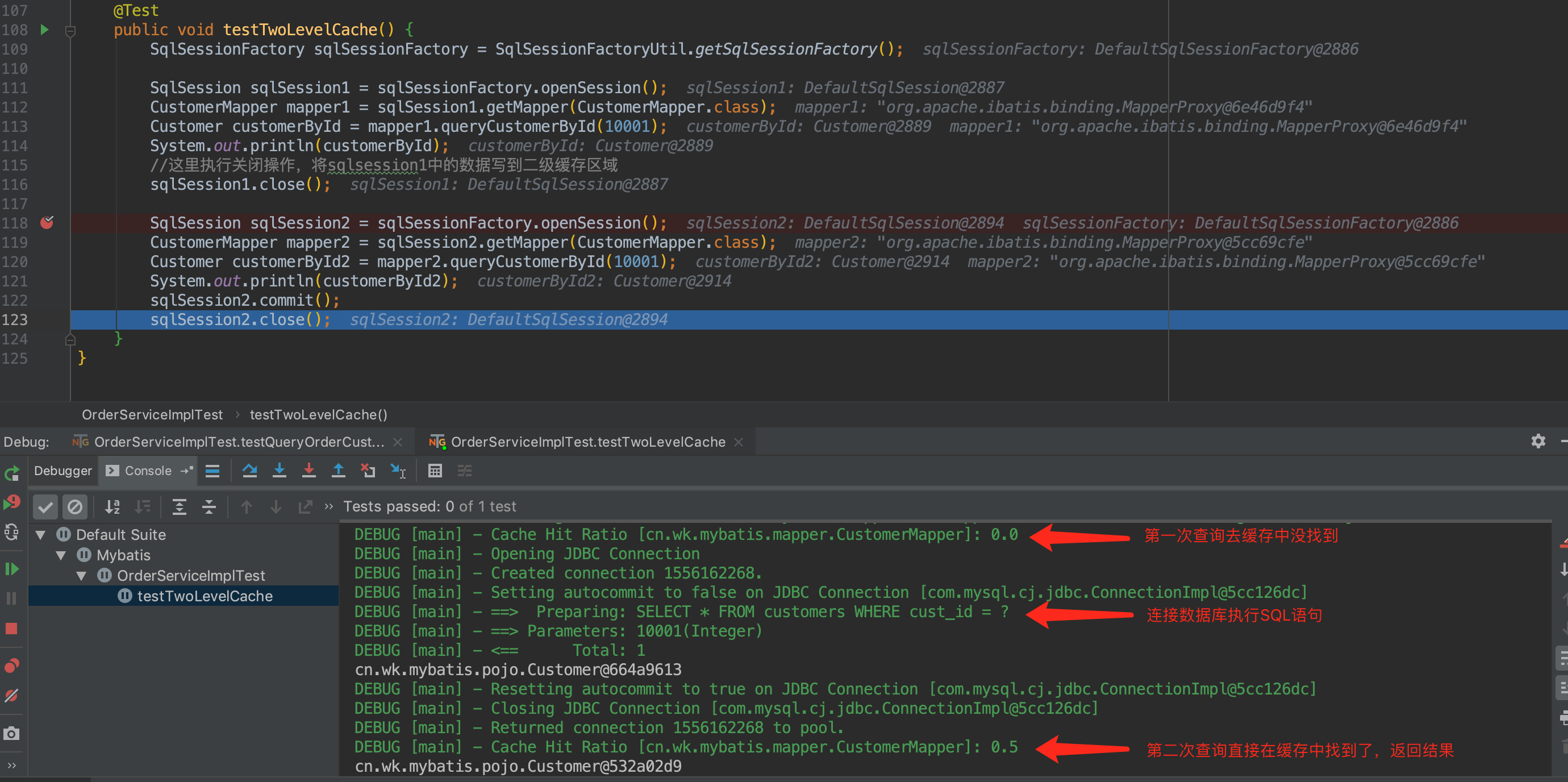Open the Evaluate Expression calculator icon
The width and height of the screenshot is (1568, 782).
435,471
